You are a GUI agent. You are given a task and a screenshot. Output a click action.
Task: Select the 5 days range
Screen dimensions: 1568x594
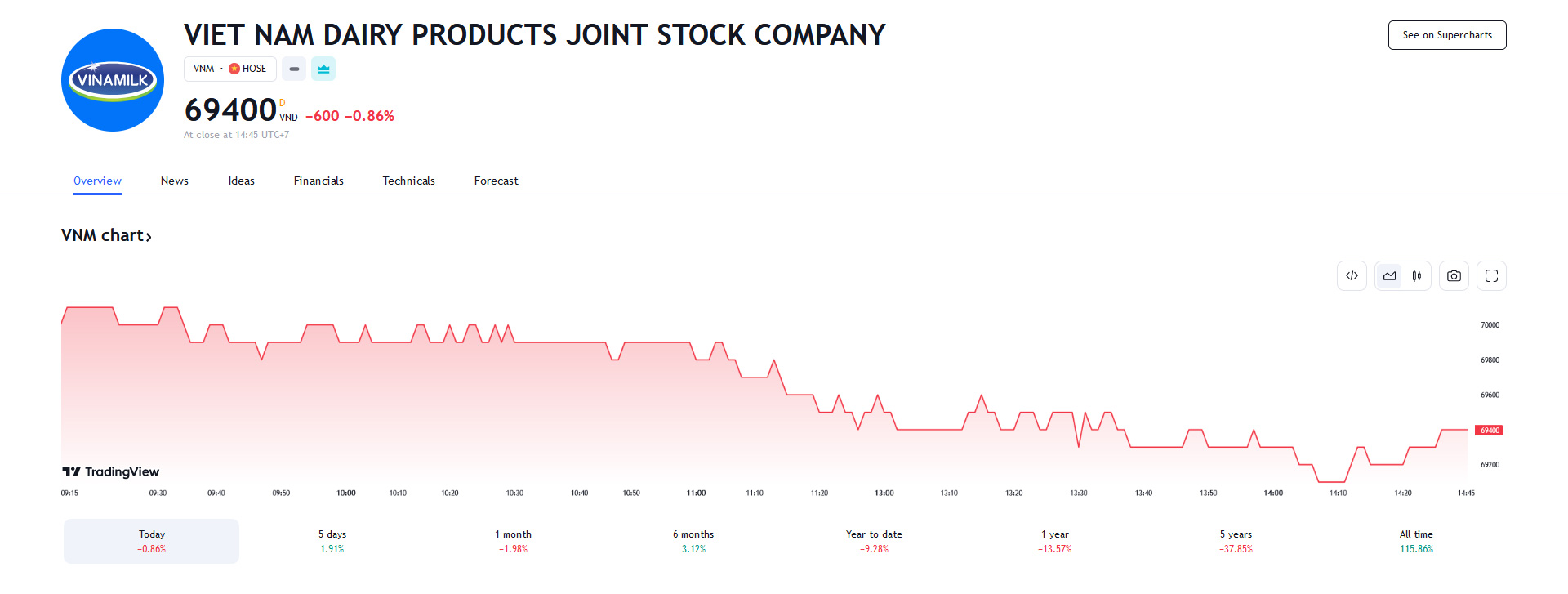coord(332,541)
